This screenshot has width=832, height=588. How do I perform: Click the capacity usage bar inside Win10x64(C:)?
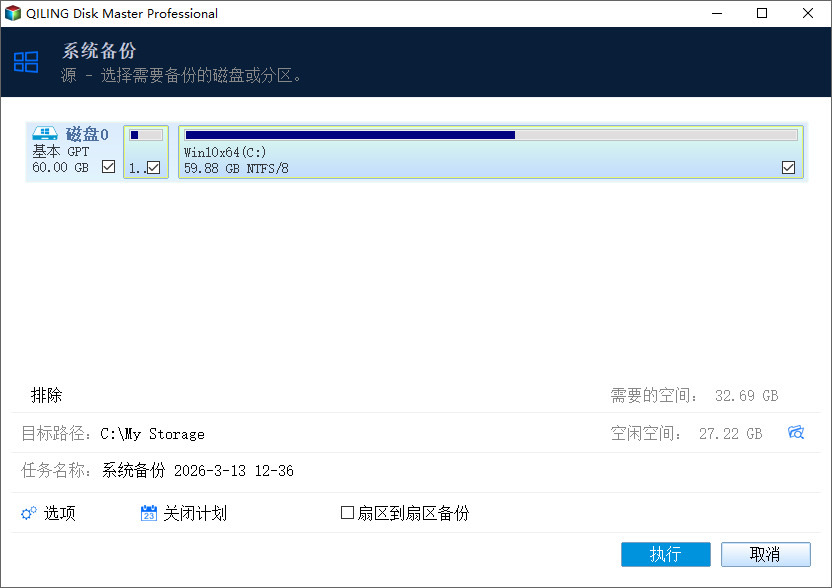pyautogui.click(x=400, y=134)
